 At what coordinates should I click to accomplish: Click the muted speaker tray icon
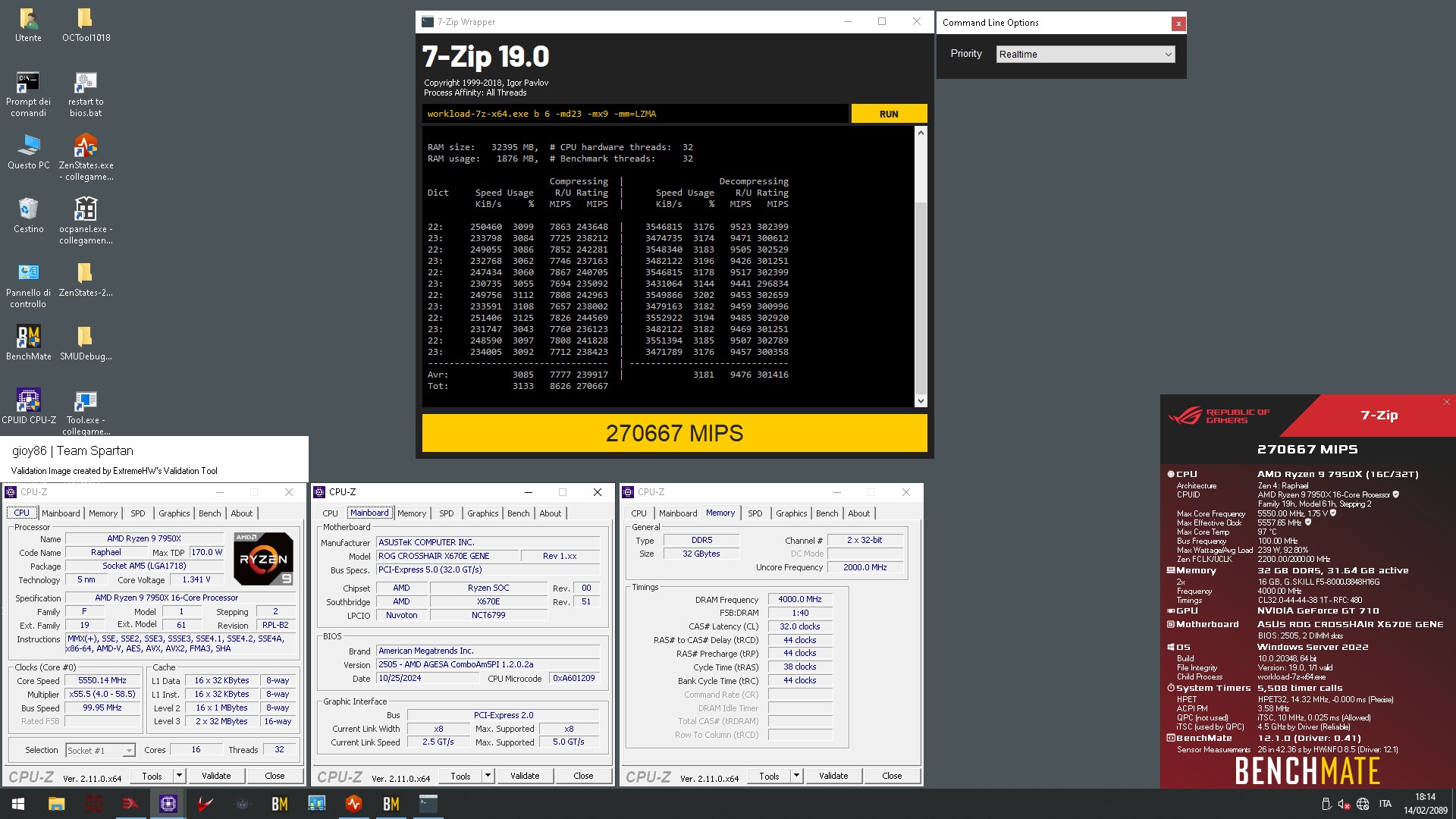coord(1344,804)
